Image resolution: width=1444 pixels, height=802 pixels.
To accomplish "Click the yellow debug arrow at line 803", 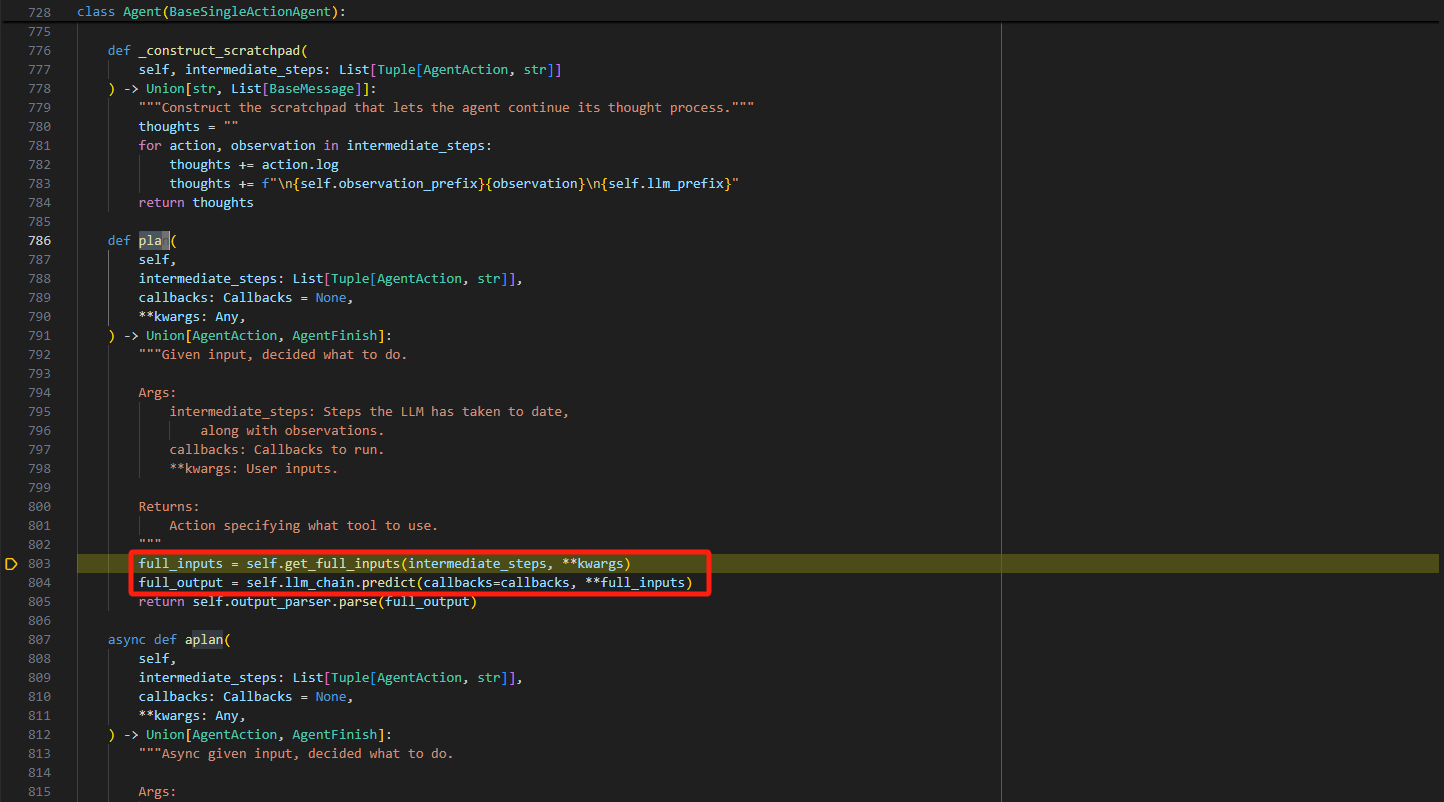I will (11, 564).
